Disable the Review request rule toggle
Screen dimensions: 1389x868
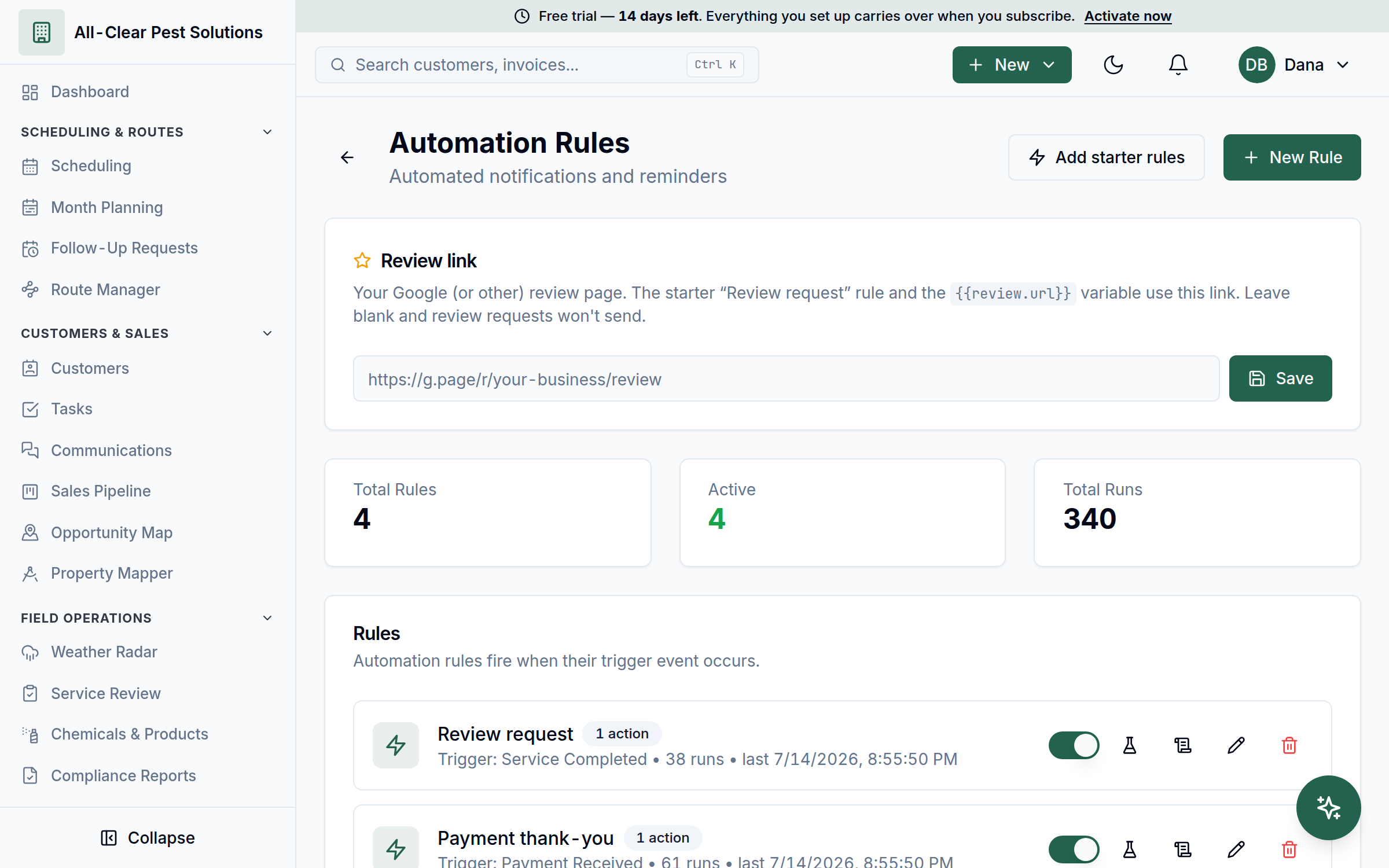click(1074, 745)
